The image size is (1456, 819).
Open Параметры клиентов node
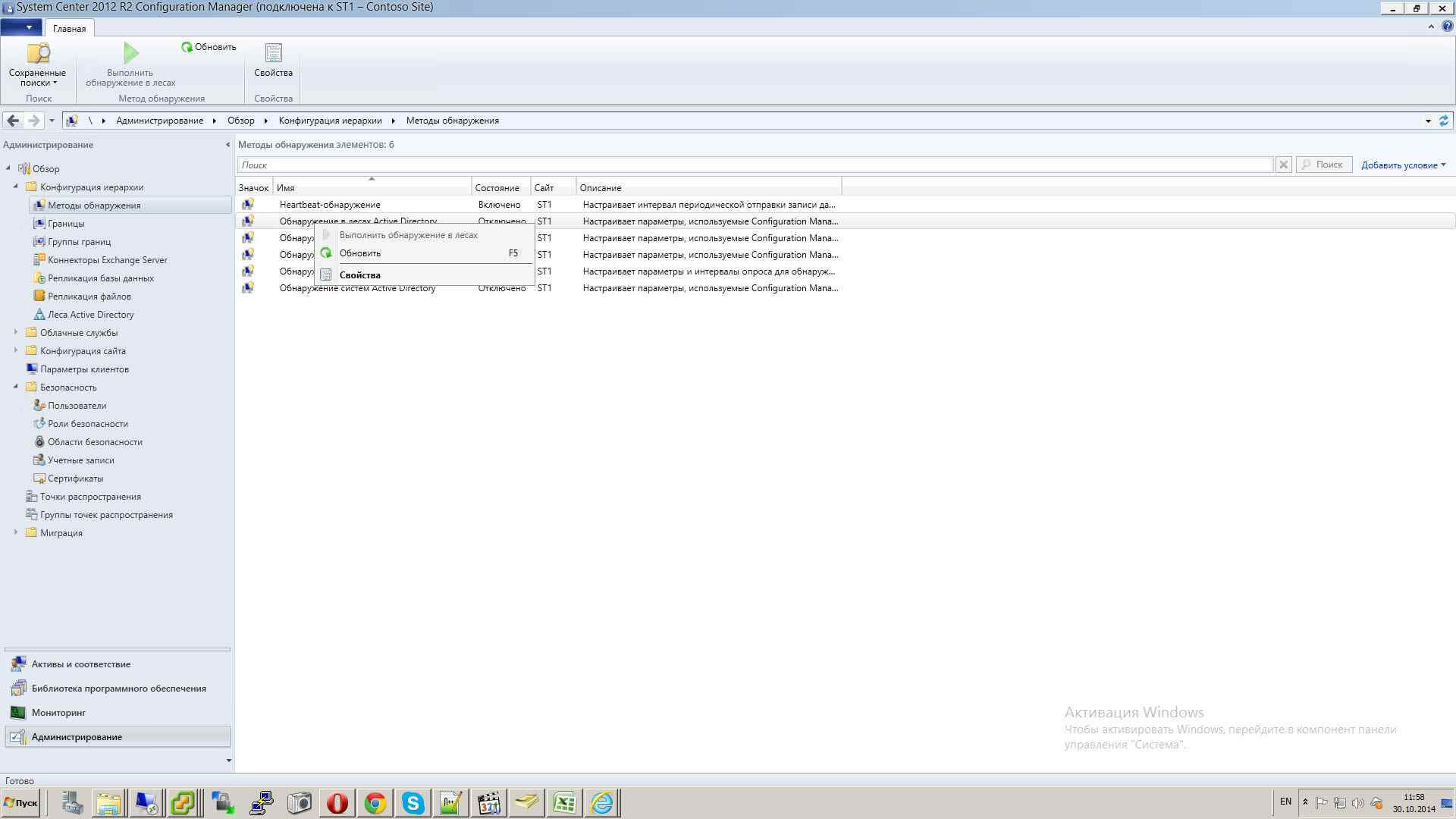84,369
